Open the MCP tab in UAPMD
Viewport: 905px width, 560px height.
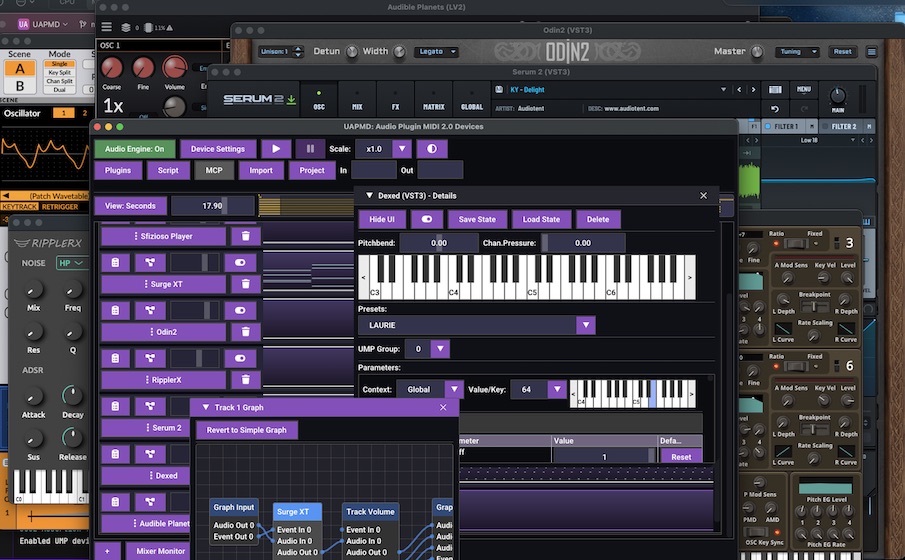coord(214,170)
